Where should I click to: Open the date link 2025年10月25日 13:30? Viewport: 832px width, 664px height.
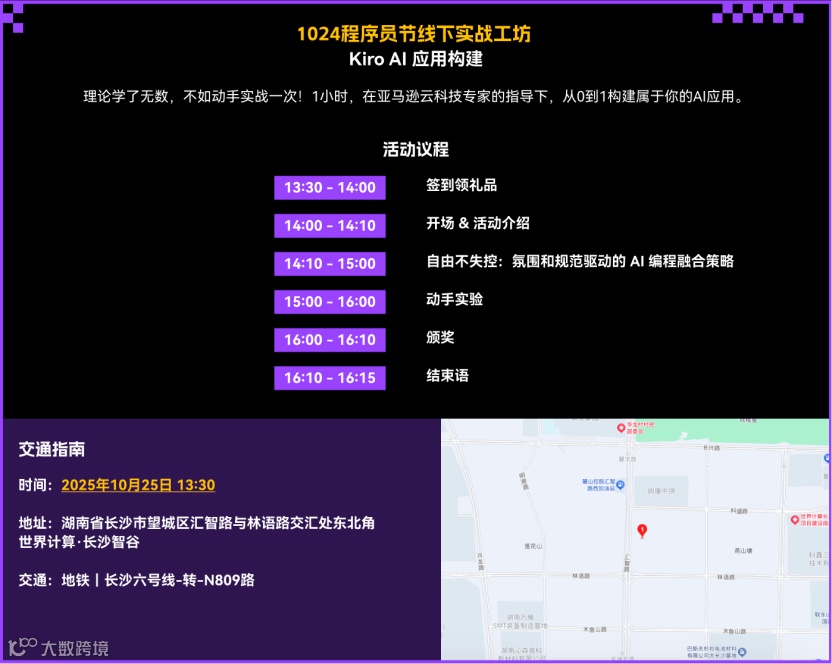click(x=138, y=485)
